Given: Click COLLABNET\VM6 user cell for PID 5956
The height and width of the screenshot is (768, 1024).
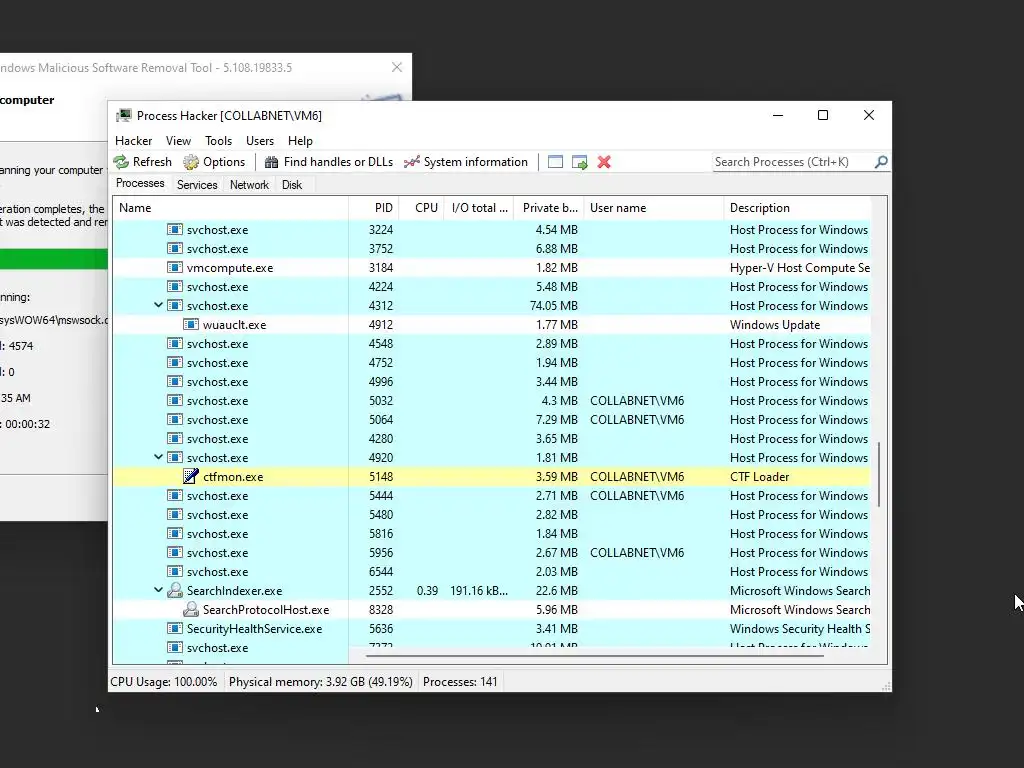Looking at the screenshot, I should point(637,552).
